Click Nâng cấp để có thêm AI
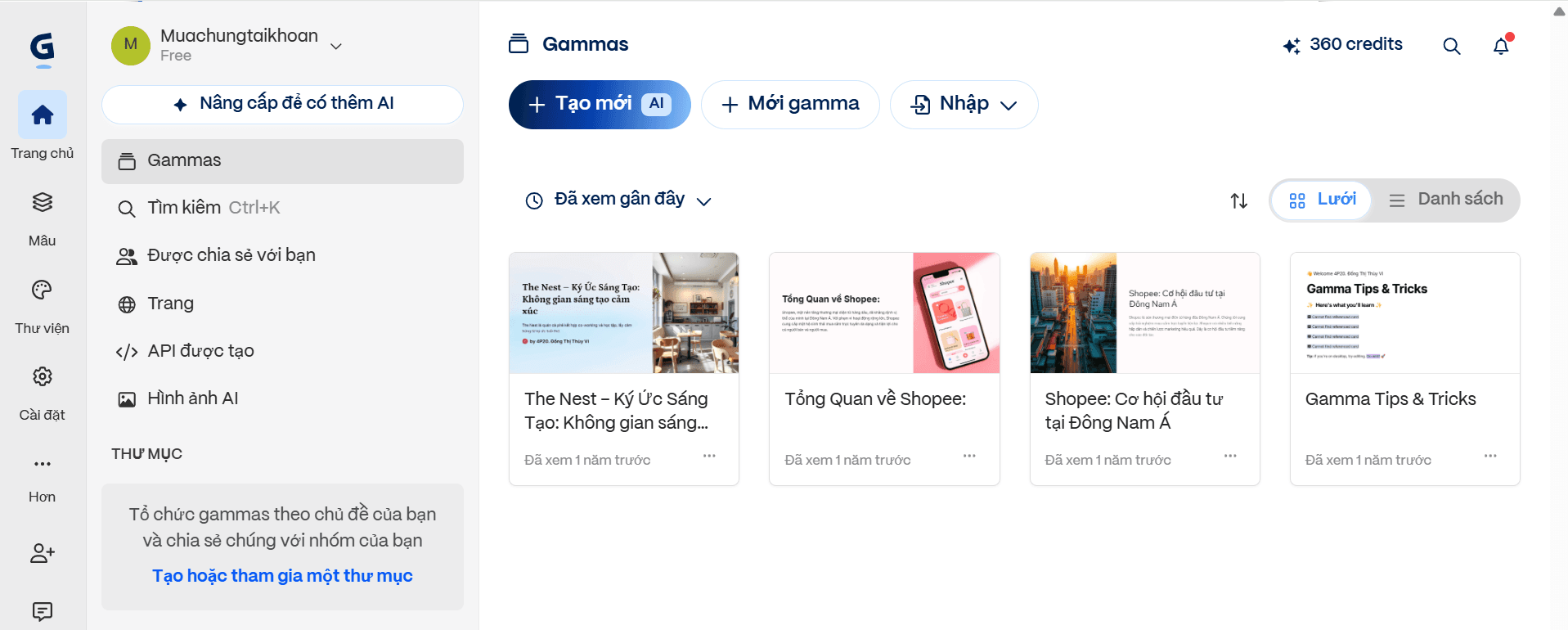This screenshot has width=1568, height=630. pos(282,104)
